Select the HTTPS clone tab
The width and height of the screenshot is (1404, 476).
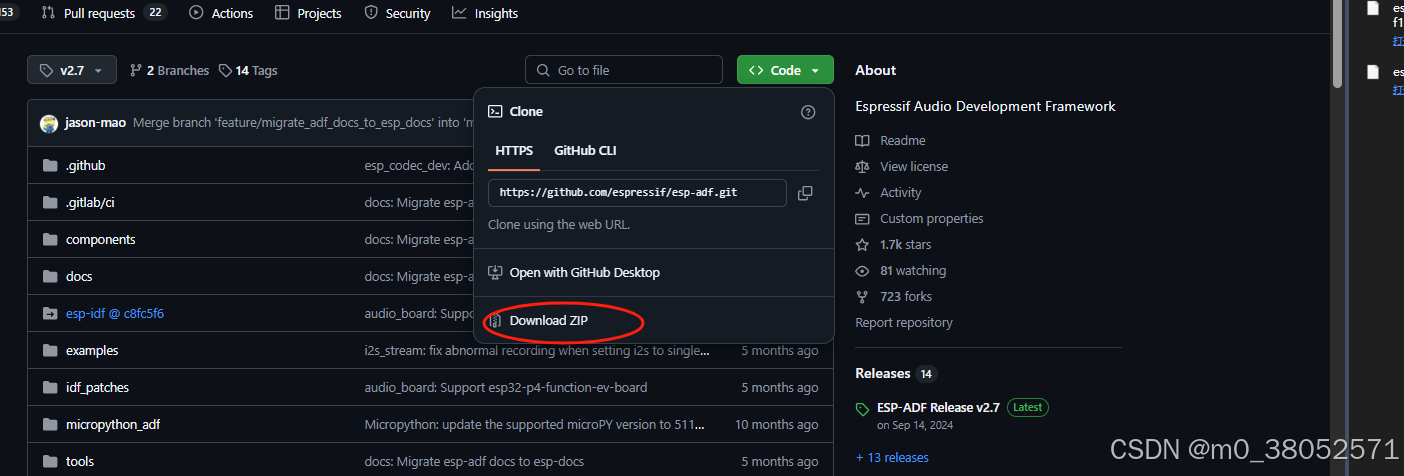click(x=514, y=151)
